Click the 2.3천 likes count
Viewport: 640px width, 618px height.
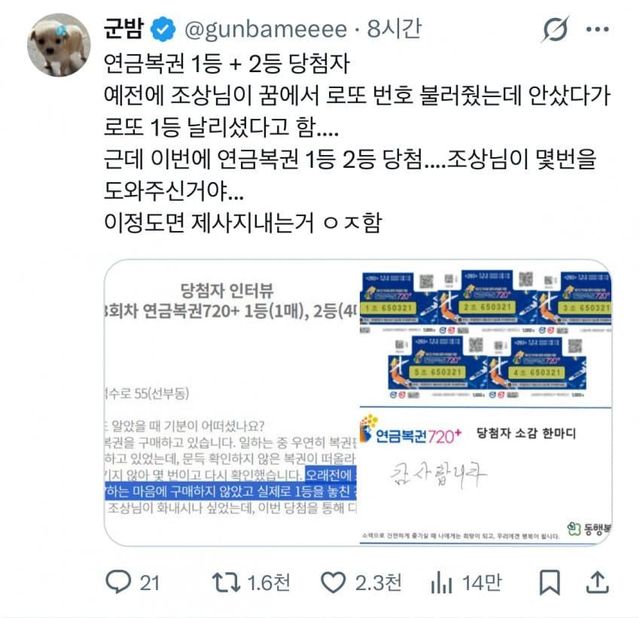[x=378, y=582]
